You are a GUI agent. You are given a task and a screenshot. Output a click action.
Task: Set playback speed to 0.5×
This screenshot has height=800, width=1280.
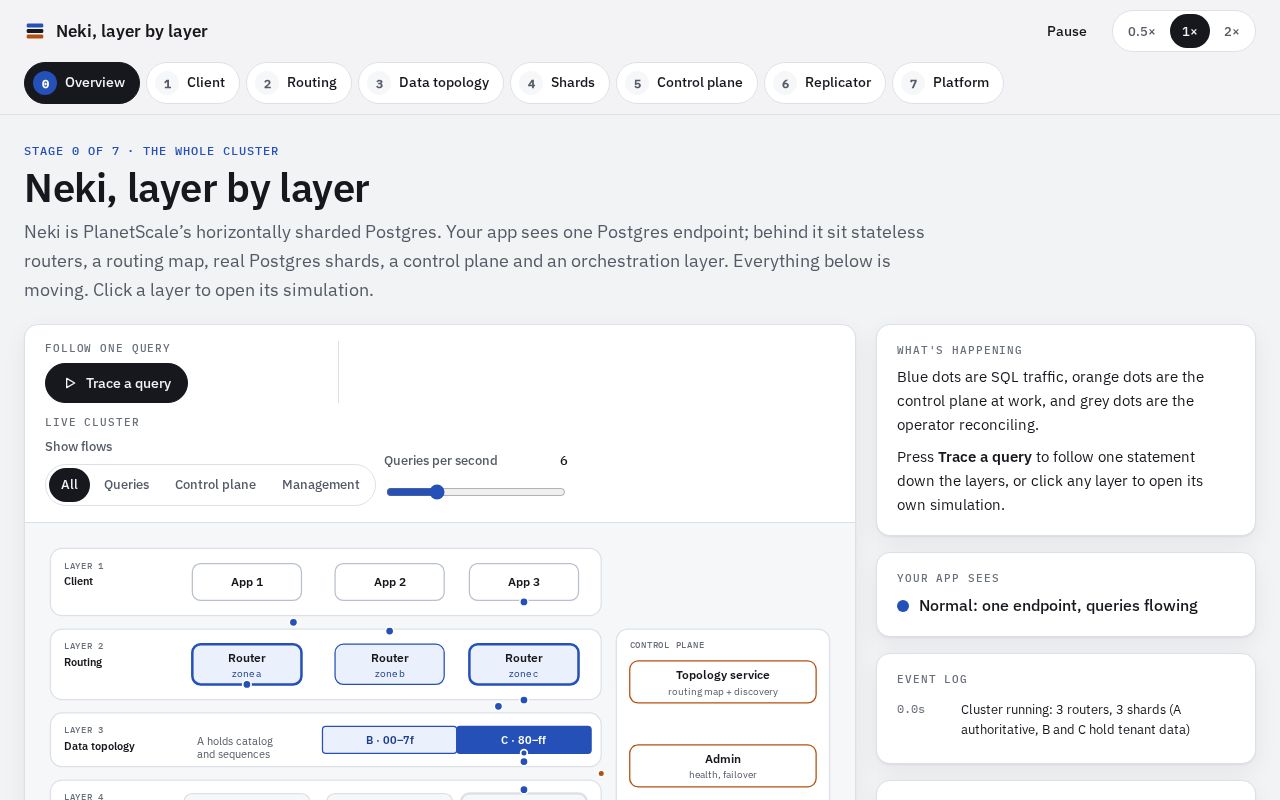click(x=1141, y=31)
